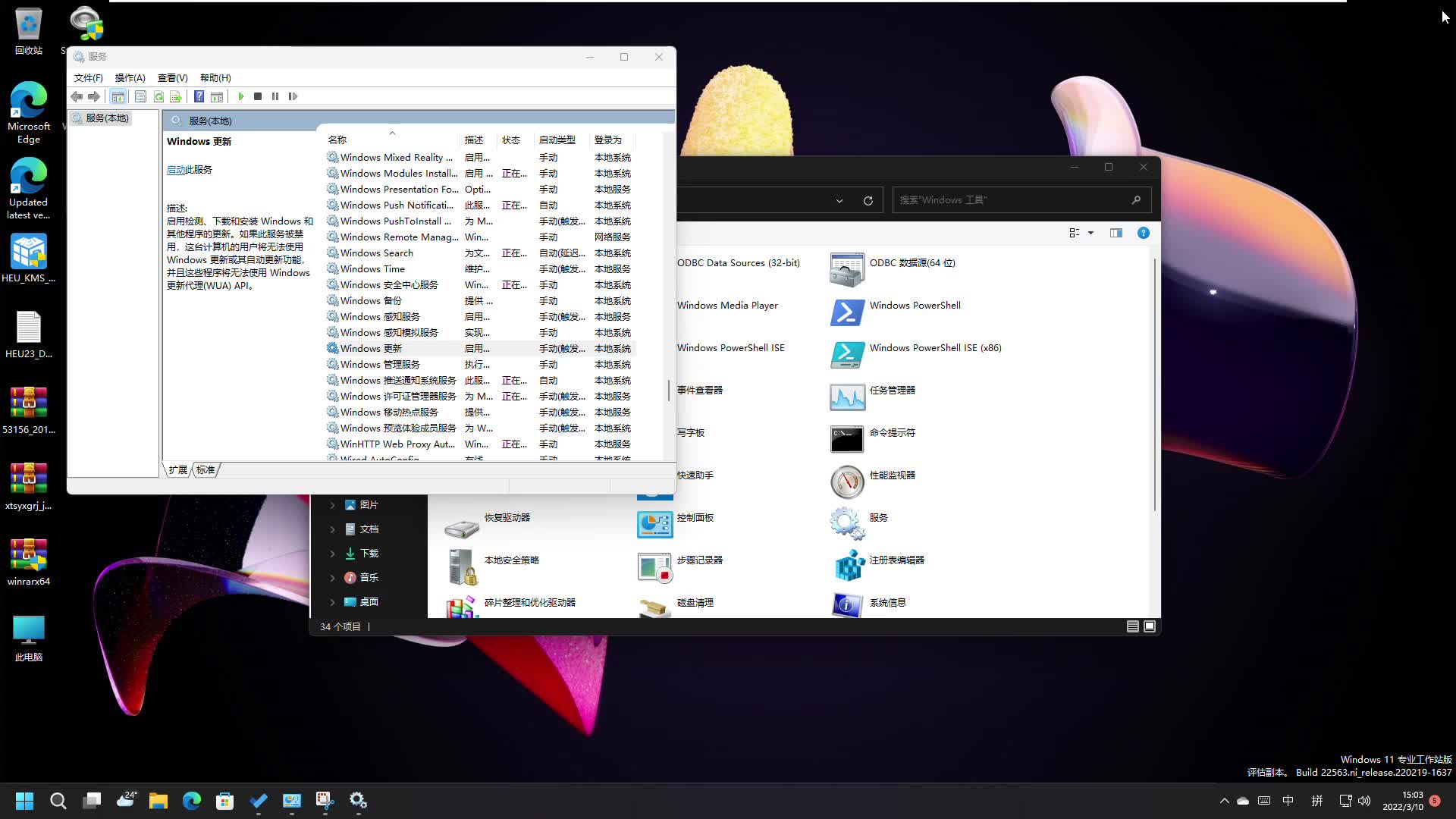Toggle the preview pane in Windows Tools
Image resolution: width=1456 pixels, height=819 pixels.
(1116, 233)
